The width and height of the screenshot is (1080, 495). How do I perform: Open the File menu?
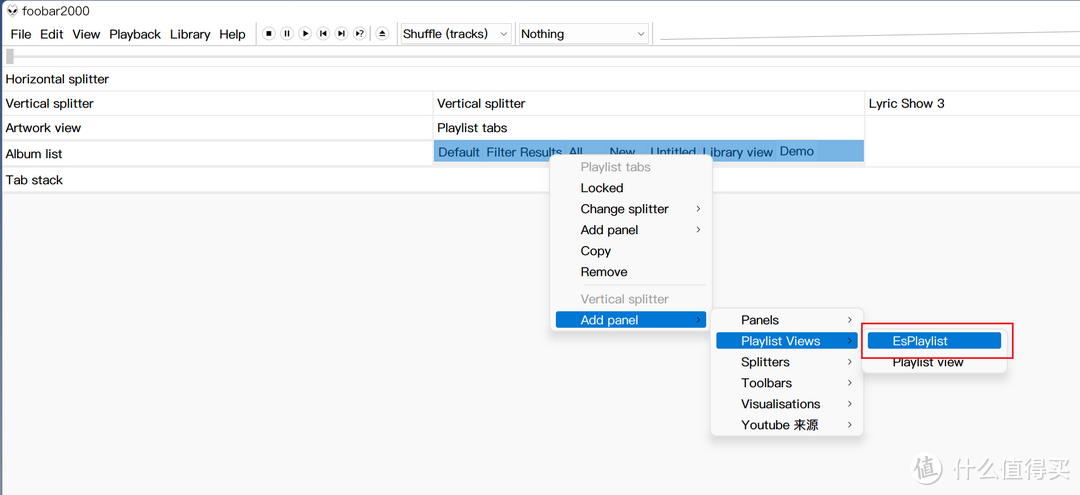(x=21, y=34)
